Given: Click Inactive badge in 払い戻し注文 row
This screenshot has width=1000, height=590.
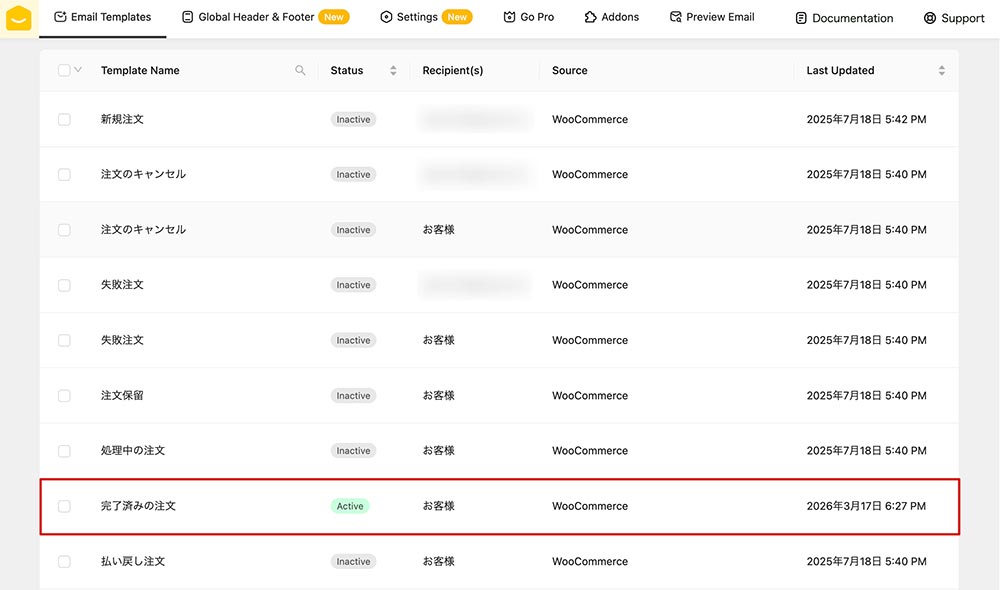Looking at the screenshot, I should click(x=353, y=562).
